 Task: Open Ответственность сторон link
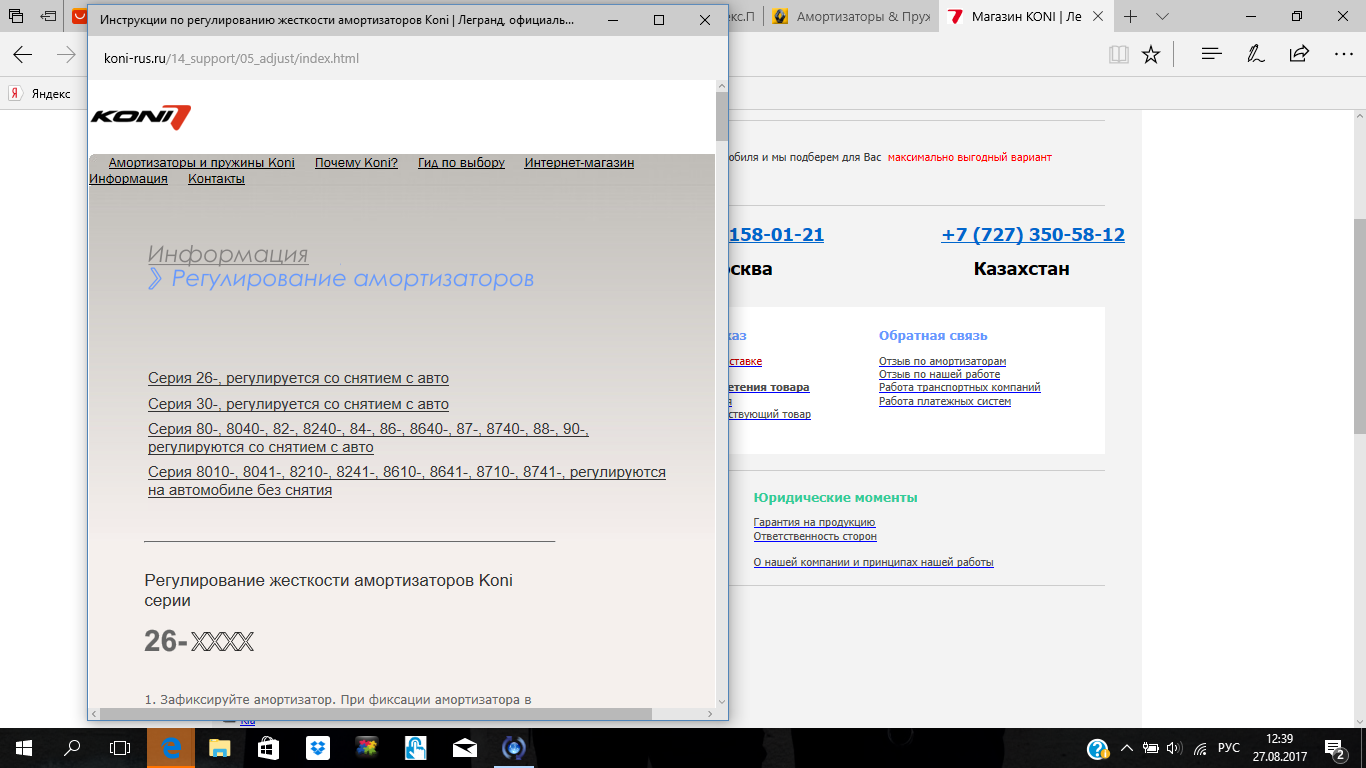click(815, 536)
